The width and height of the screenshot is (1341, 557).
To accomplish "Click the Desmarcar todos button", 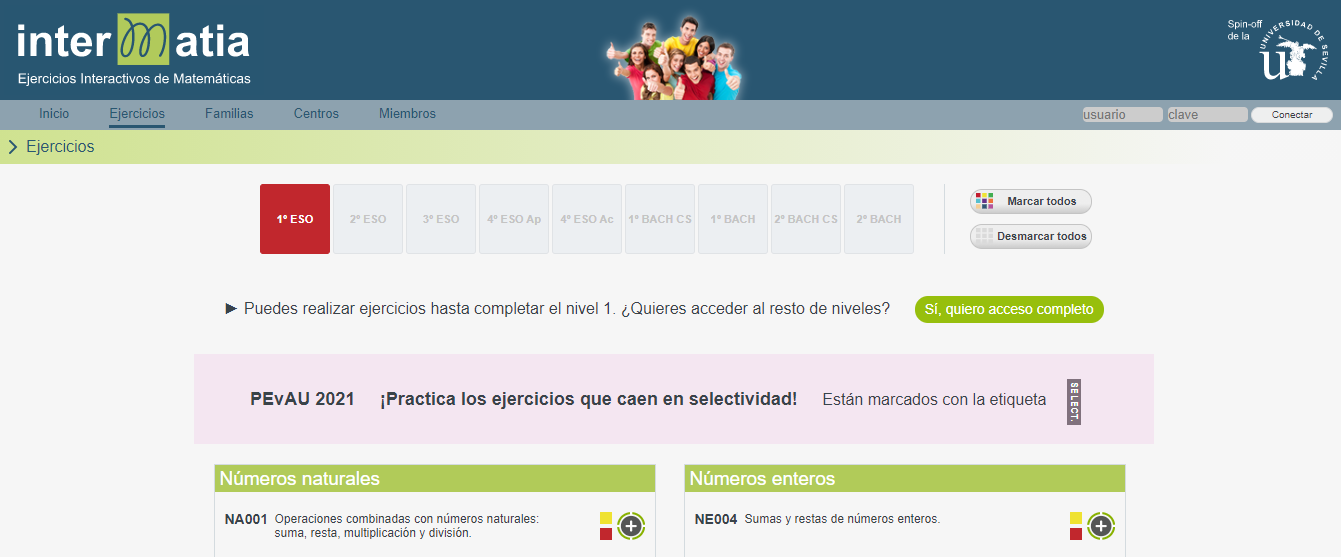I will coord(1031,237).
